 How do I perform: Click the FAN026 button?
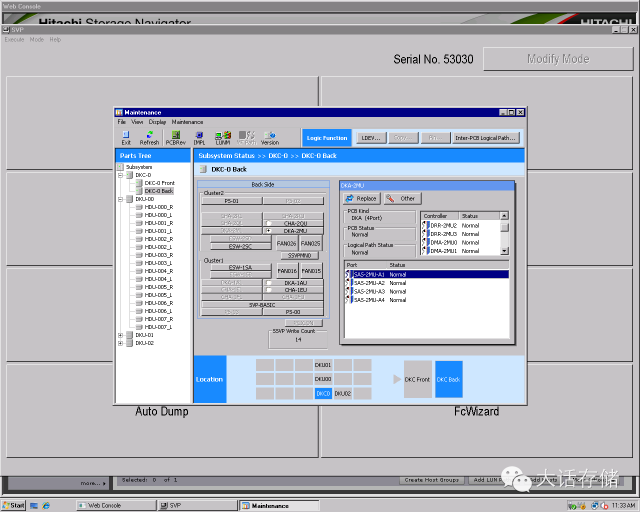click(286, 244)
